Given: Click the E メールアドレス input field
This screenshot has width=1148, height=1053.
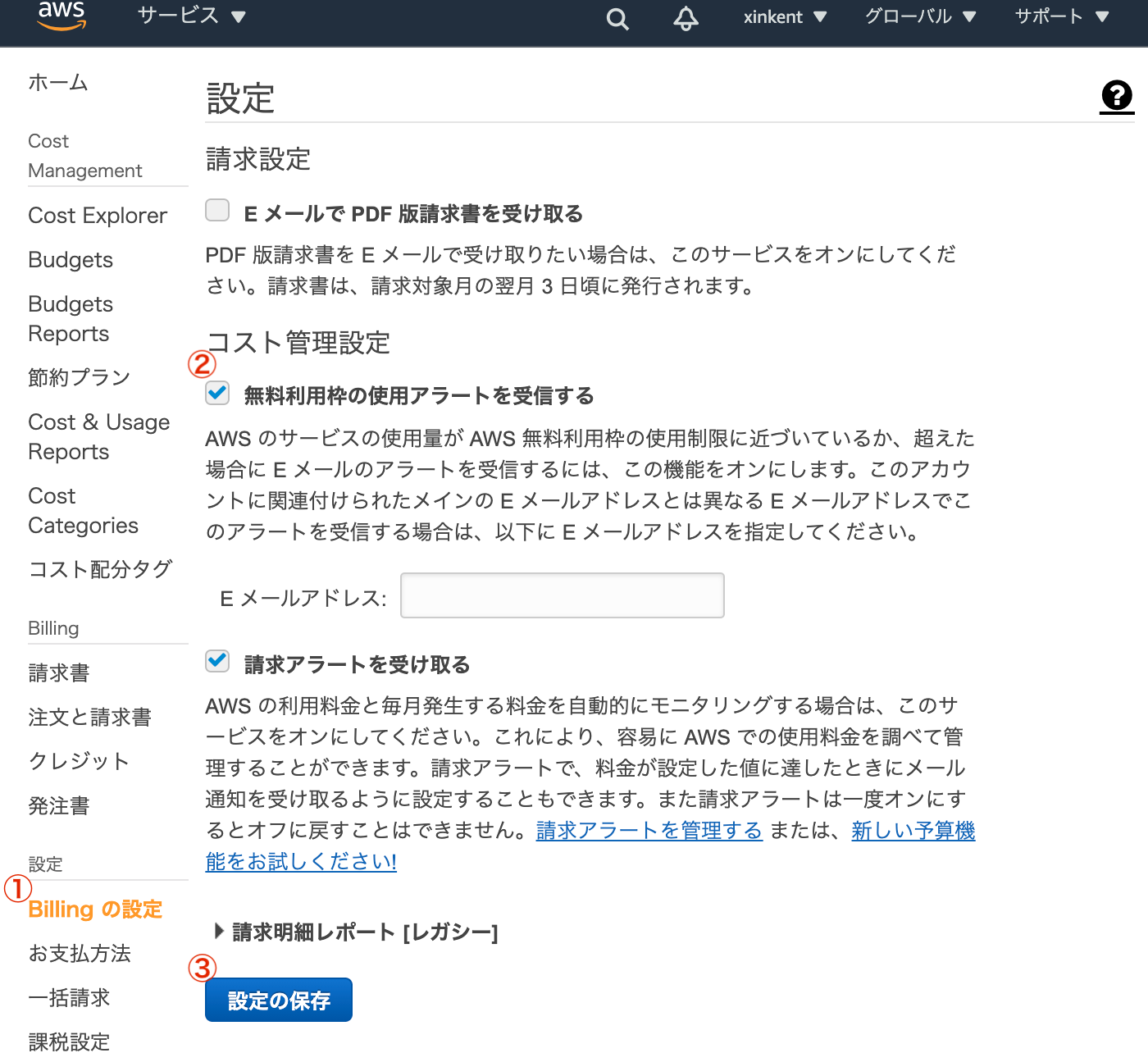Looking at the screenshot, I should coord(563,595).
